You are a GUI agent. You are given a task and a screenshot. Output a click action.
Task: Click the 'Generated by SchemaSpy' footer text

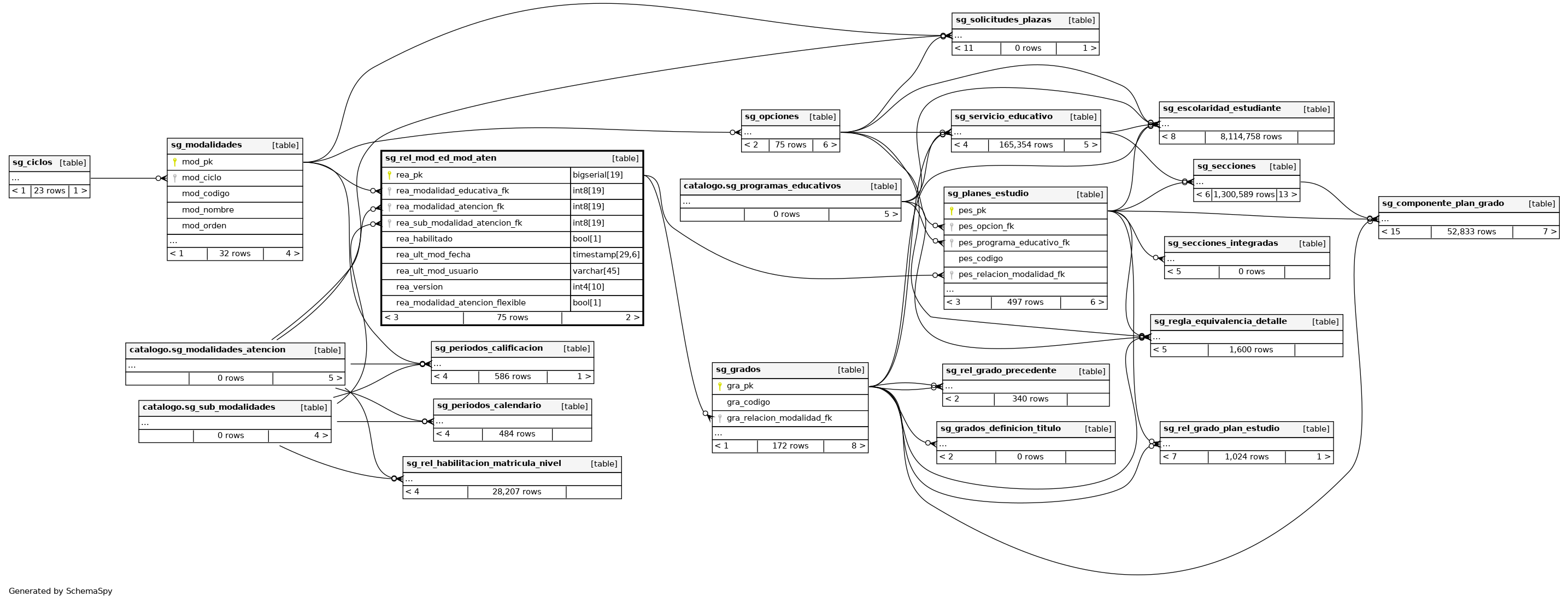pos(60,591)
